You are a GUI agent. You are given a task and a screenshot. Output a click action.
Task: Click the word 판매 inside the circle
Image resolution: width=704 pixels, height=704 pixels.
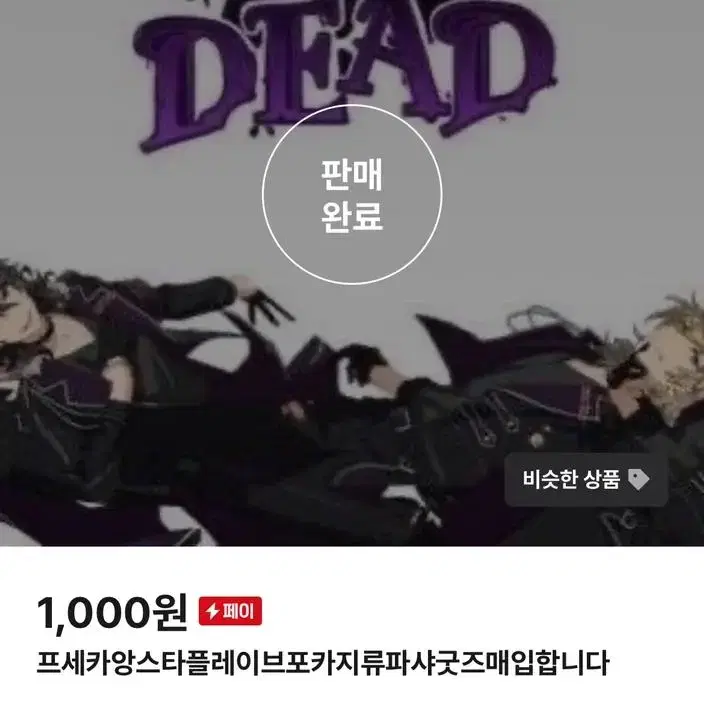352,175
